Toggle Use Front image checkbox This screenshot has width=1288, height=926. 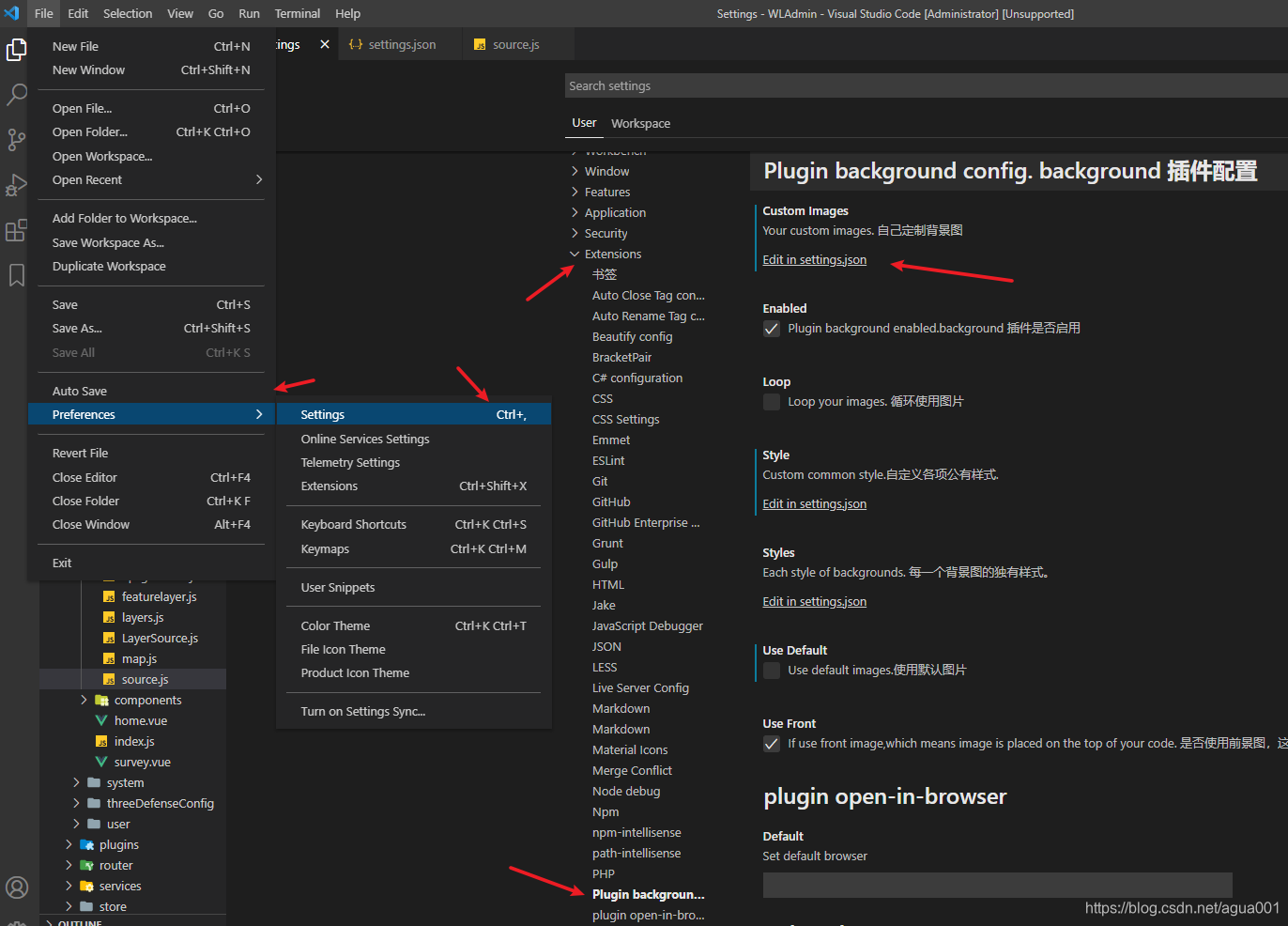click(x=772, y=744)
